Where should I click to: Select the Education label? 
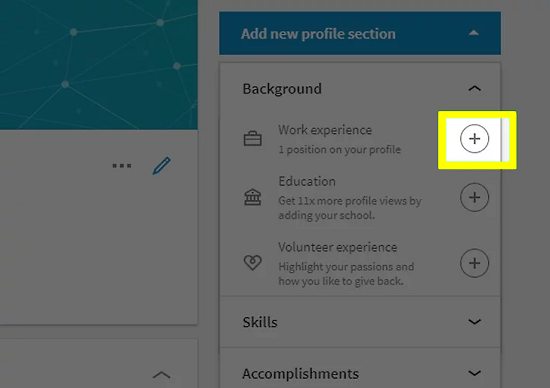pos(307,181)
